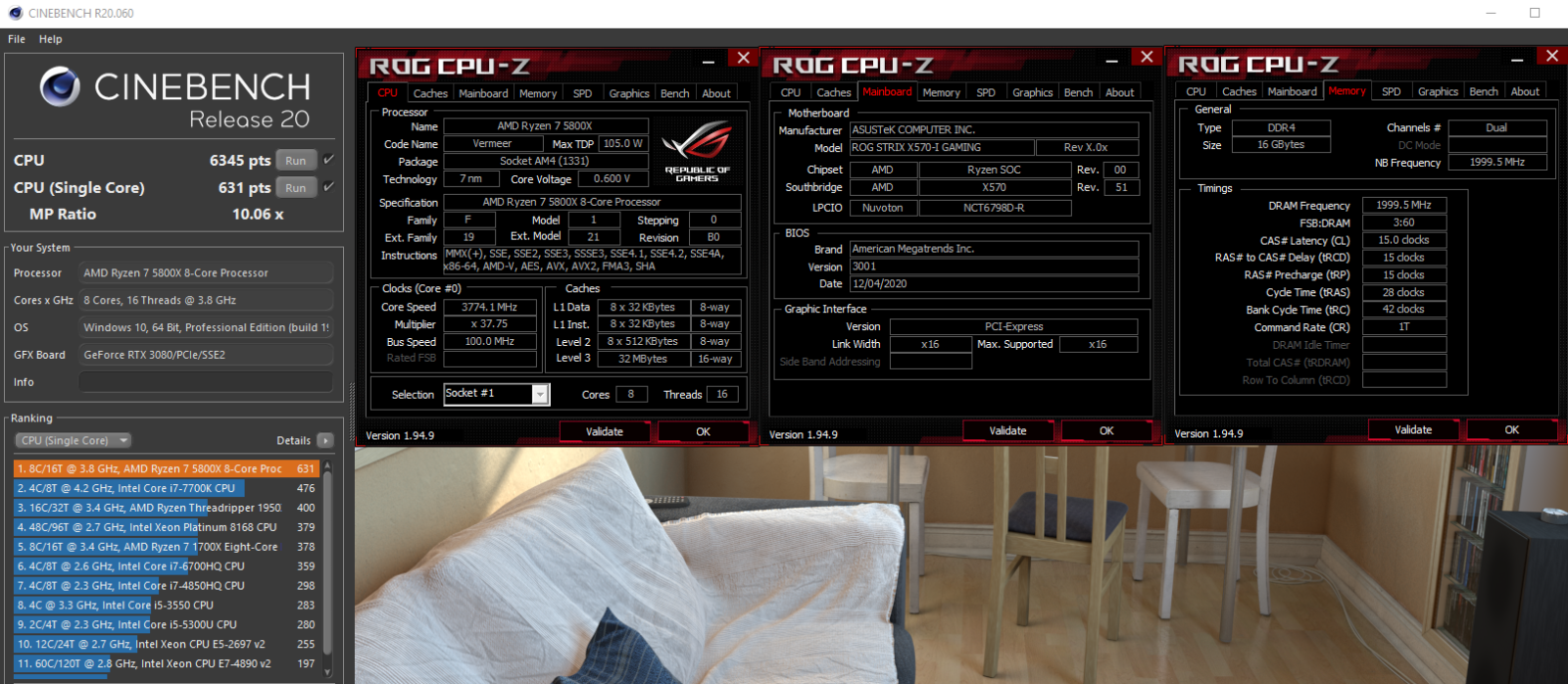Viewport: 1568px width, 684px height.
Task: Open the Help menu
Action: click(51, 39)
